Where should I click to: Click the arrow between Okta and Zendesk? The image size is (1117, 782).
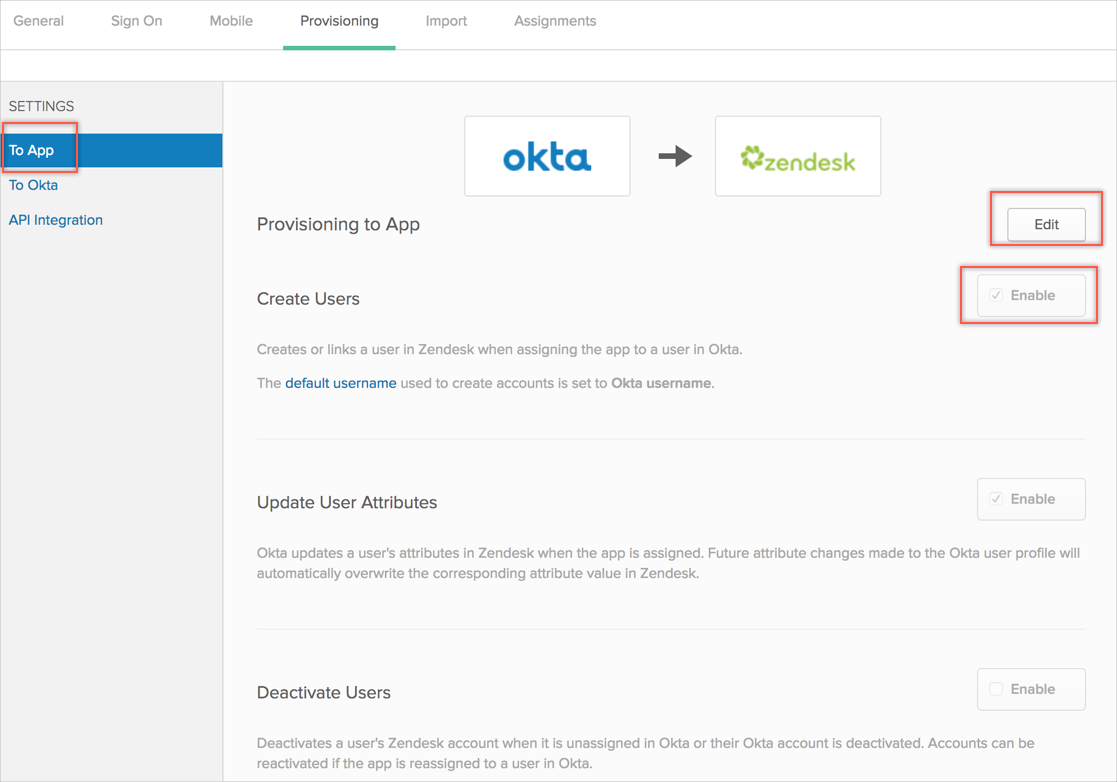(675, 156)
